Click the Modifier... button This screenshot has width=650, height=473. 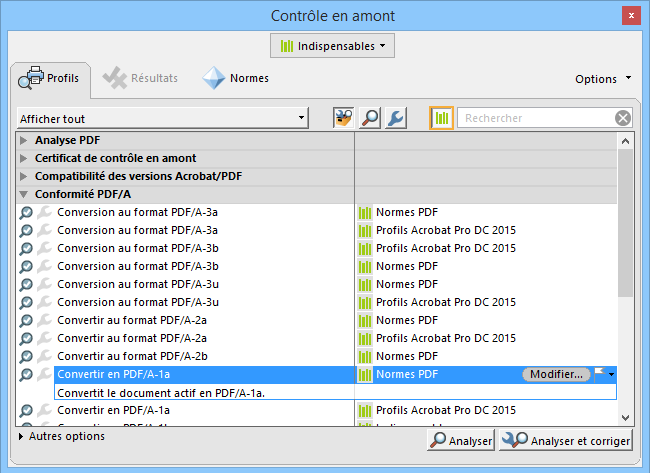pyautogui.click(x=556, y=374)
